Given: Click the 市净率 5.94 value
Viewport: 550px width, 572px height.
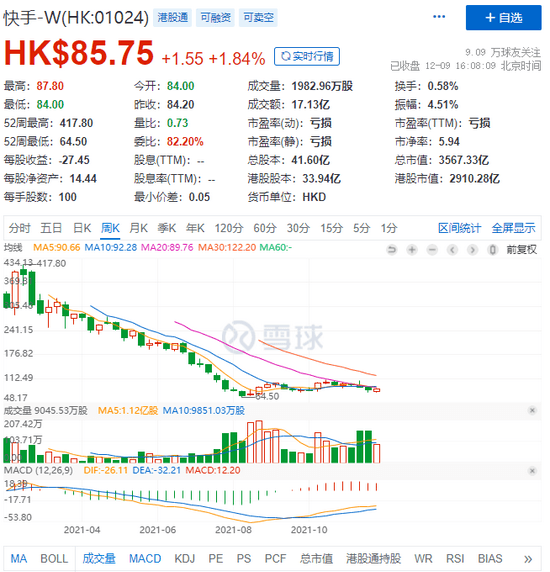Looking at the screenshot, I should [449, 142].
